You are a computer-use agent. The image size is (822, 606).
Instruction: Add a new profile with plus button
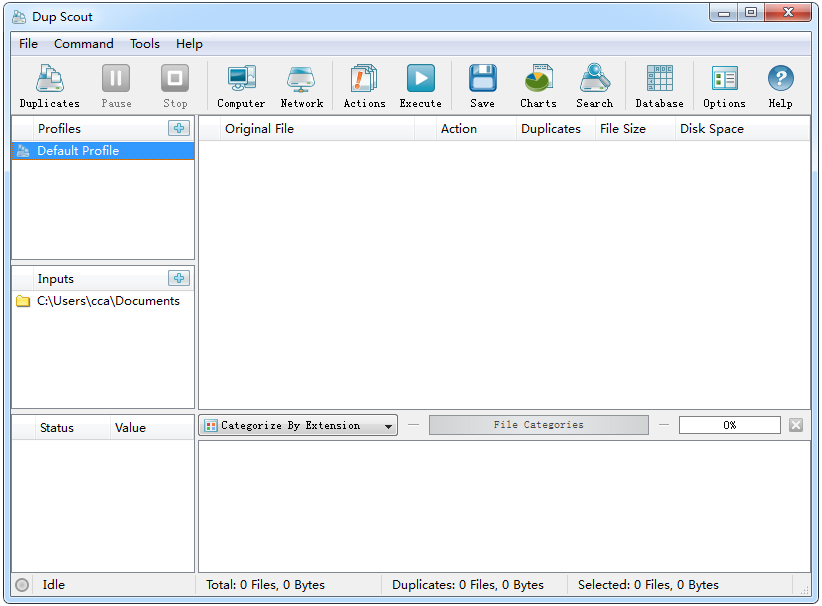pos(179,128)
